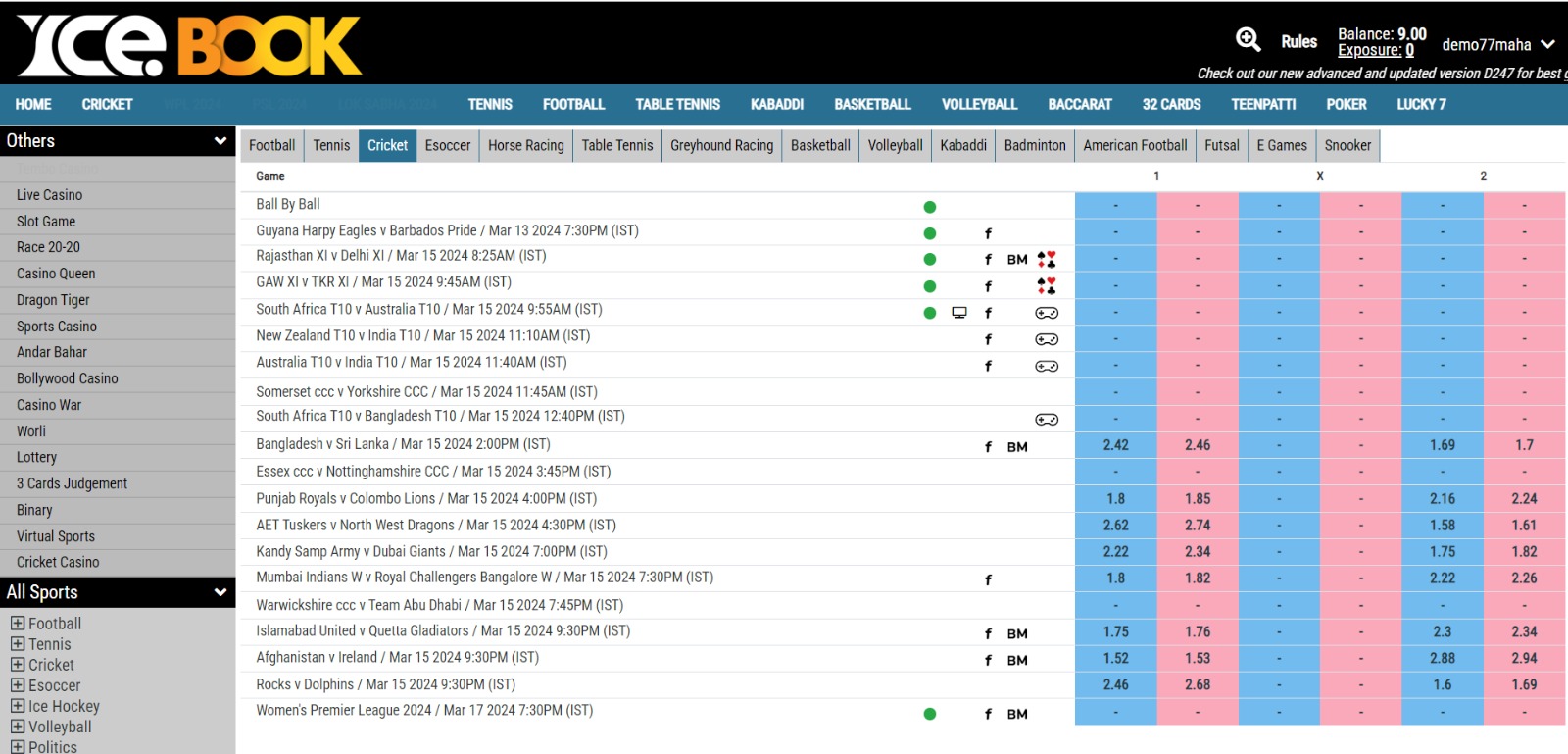Click the 'f' fancy icon for Guyana Harpy Eagles match
The image size is (1568, 754).
tap(988, 233)
